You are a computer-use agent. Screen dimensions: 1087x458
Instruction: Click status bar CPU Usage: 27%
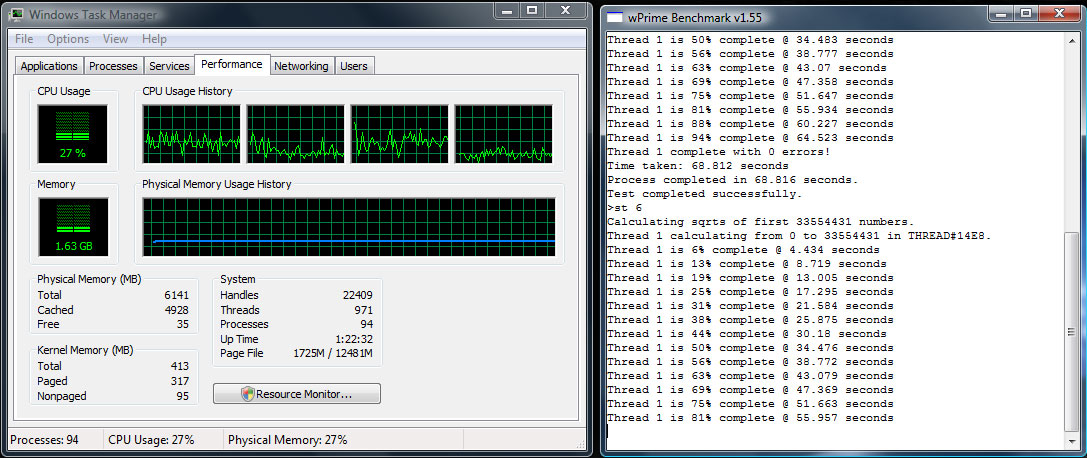[151, 440]
